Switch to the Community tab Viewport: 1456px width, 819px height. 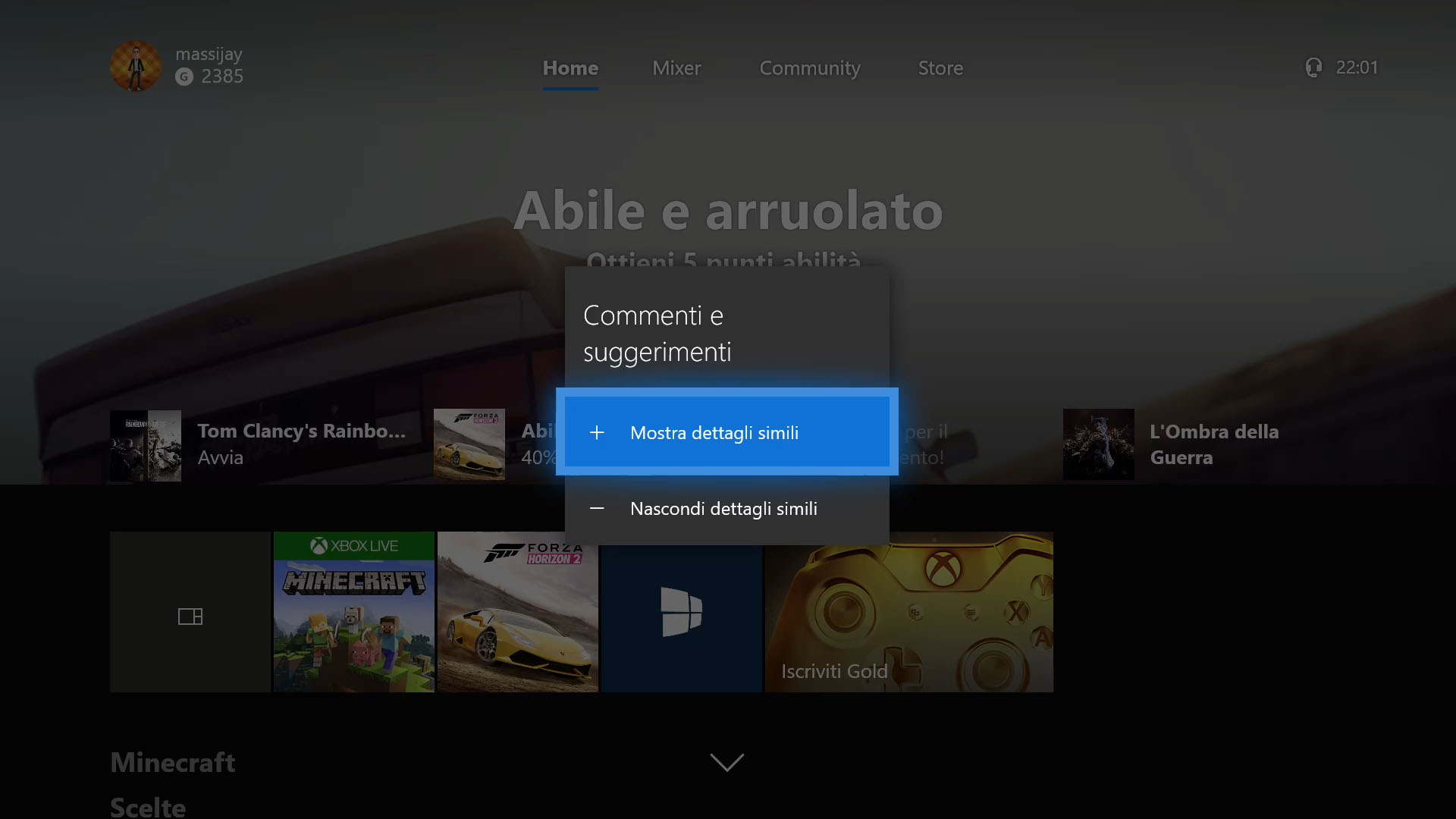coord(809,68)
